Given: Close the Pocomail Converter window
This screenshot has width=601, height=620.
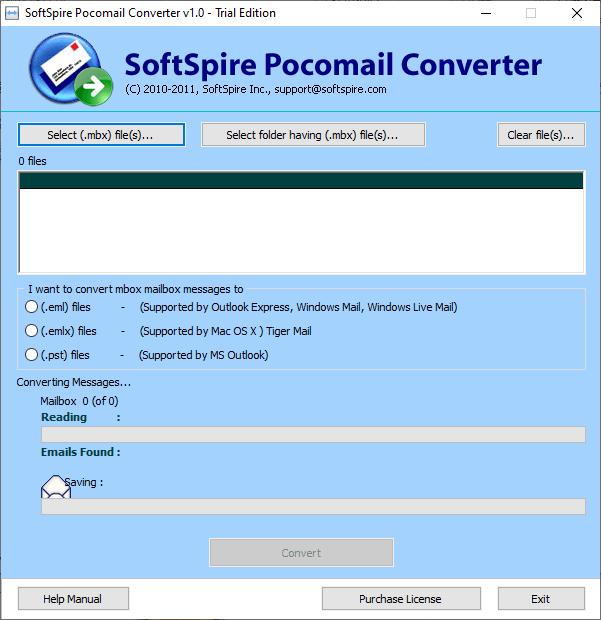Looking at the screenshot, I should [577, 13].
